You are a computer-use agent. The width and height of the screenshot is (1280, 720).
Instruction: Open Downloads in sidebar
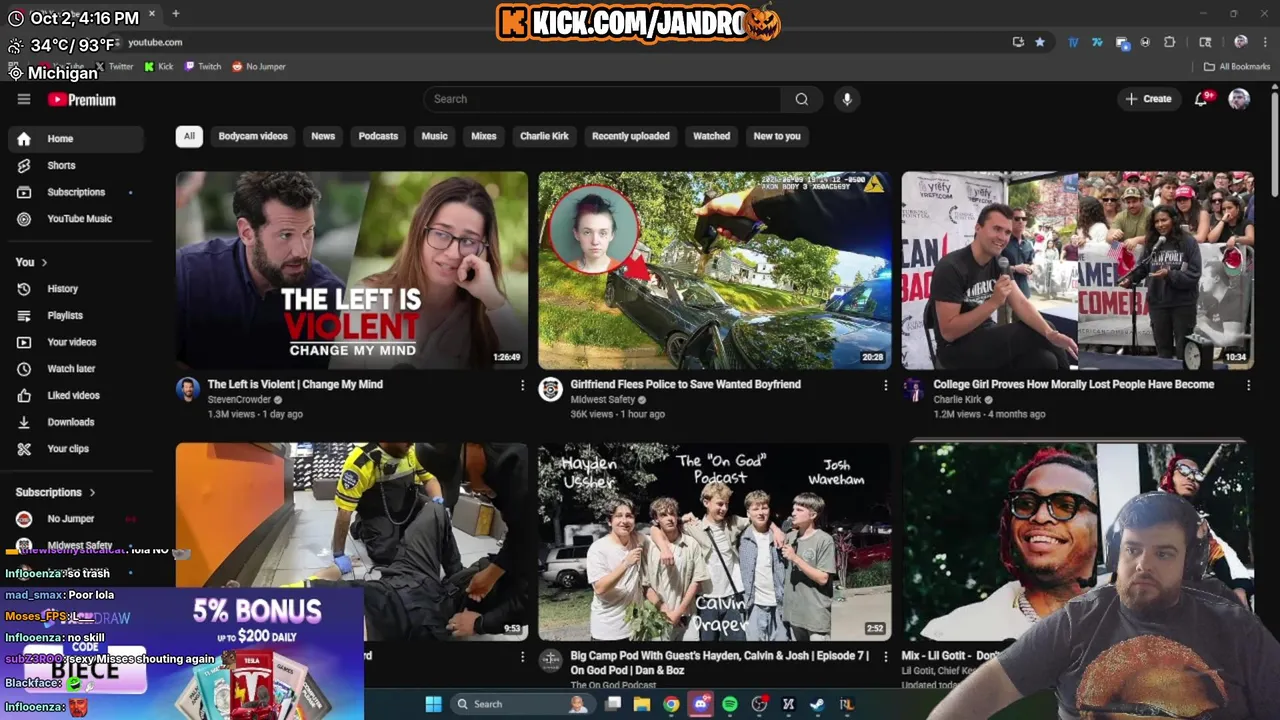(x=76, y=422)
